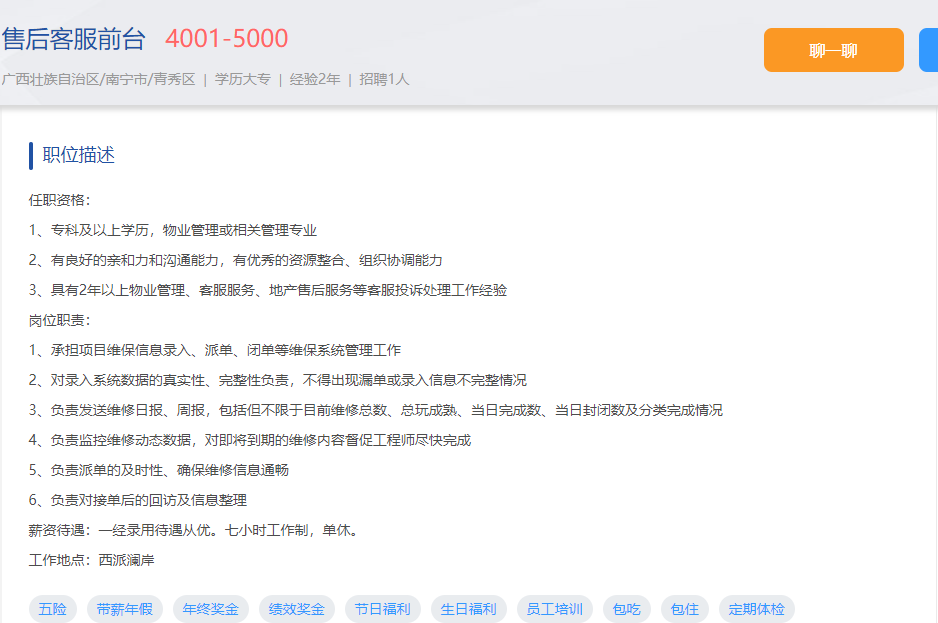Image resolution: width=938 pixels, height=623 pixels.
Task: Click the salary range 4001-5000
Action: coord(226,39)
